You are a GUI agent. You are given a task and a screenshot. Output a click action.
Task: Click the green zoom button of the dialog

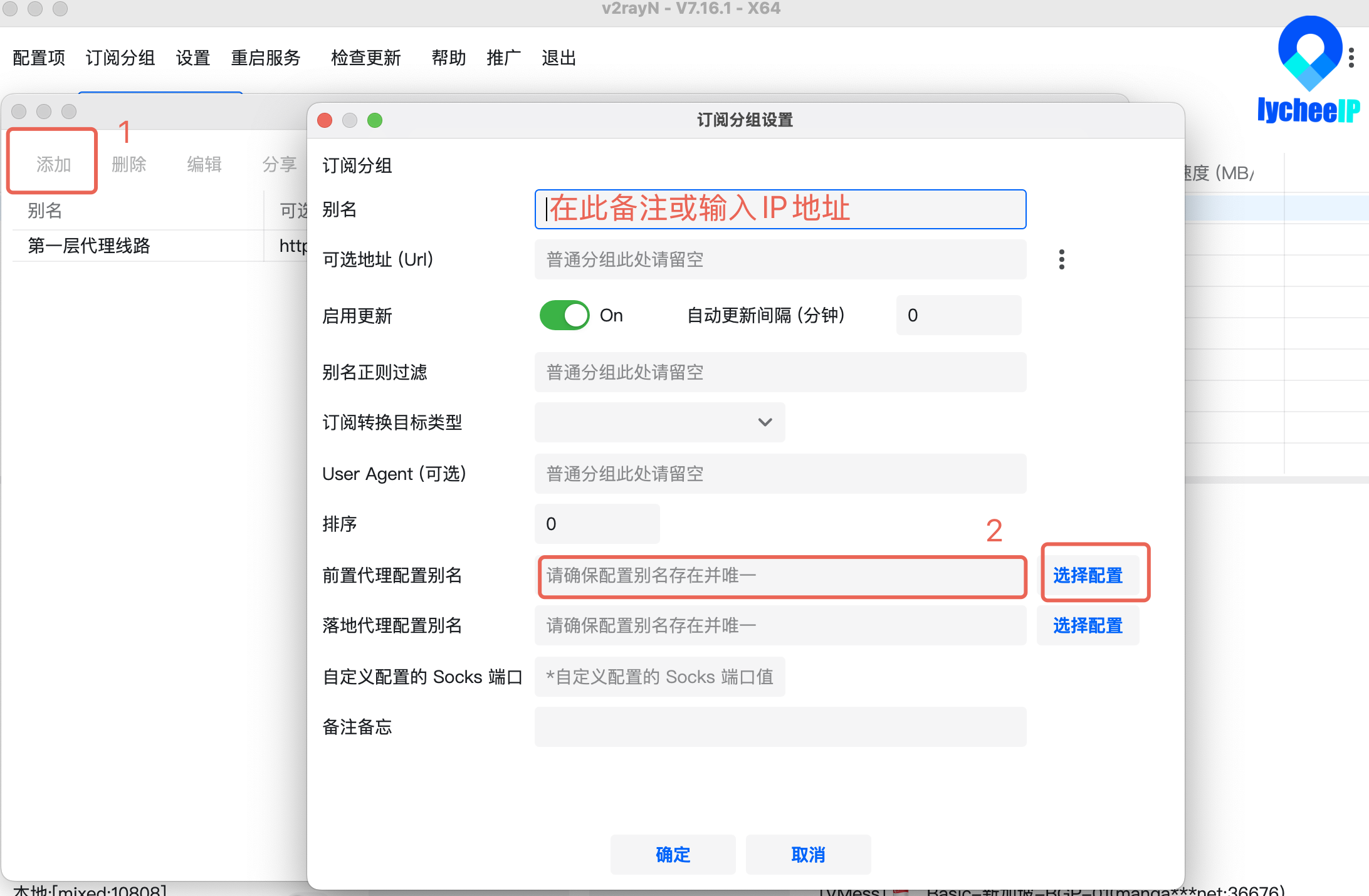click(375, 120)
